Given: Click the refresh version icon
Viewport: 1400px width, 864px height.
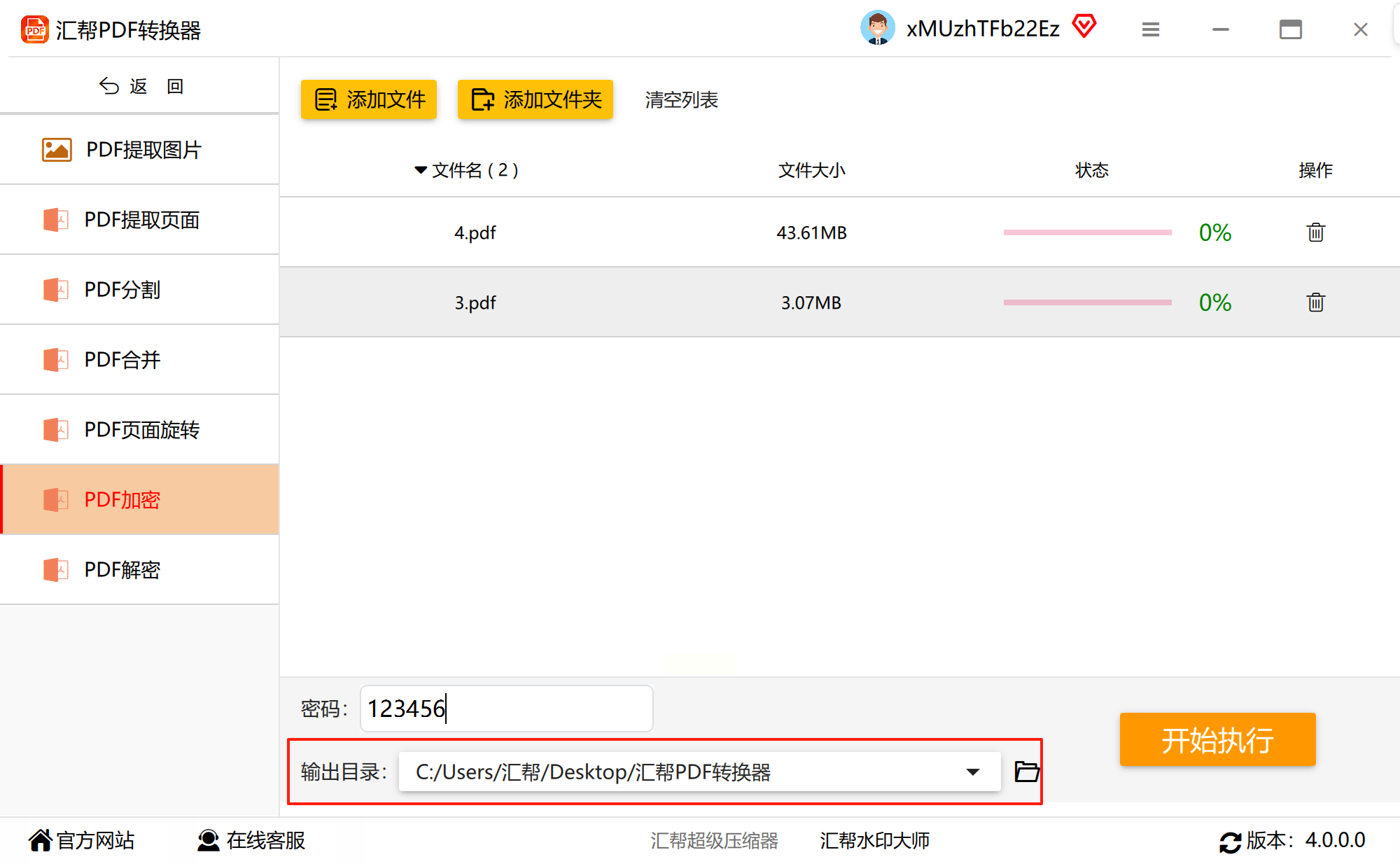Looking at the screenshot, I should tap(1230, 842).
